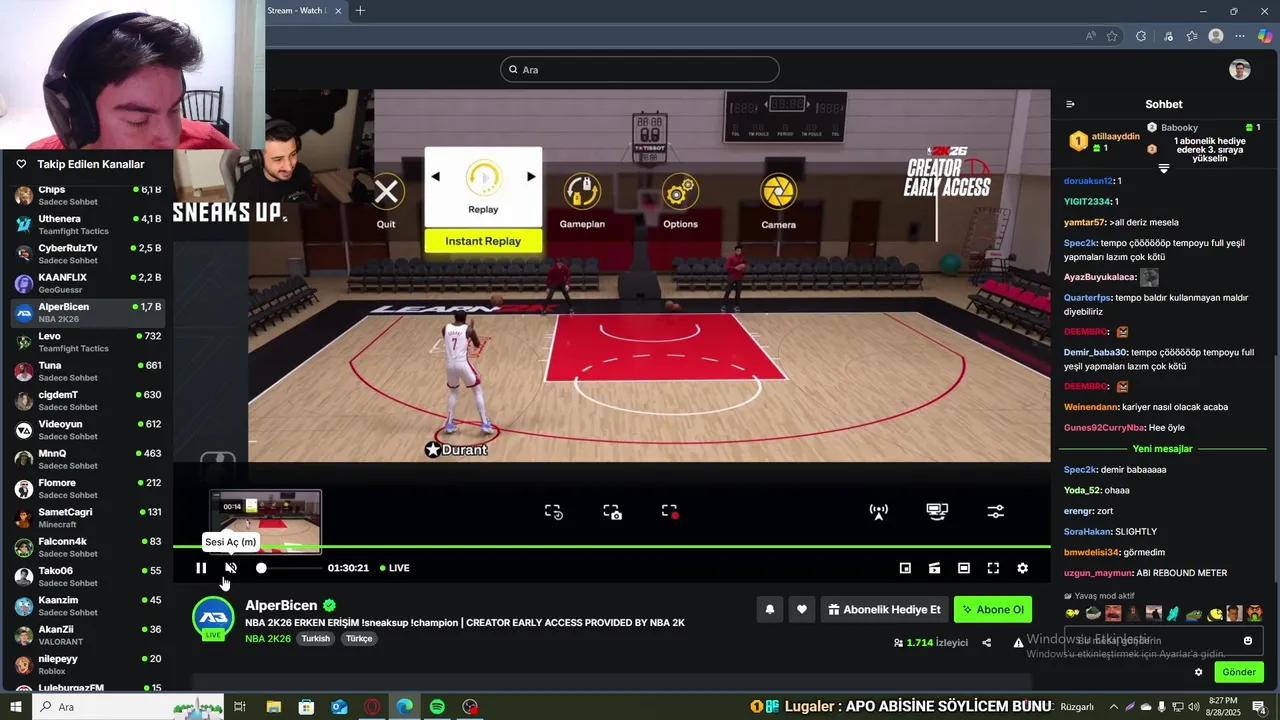Click the Yeni mesajlar divider to jump down
This screenshot has height=720, width=1280.
click(x=1163, y=449)
